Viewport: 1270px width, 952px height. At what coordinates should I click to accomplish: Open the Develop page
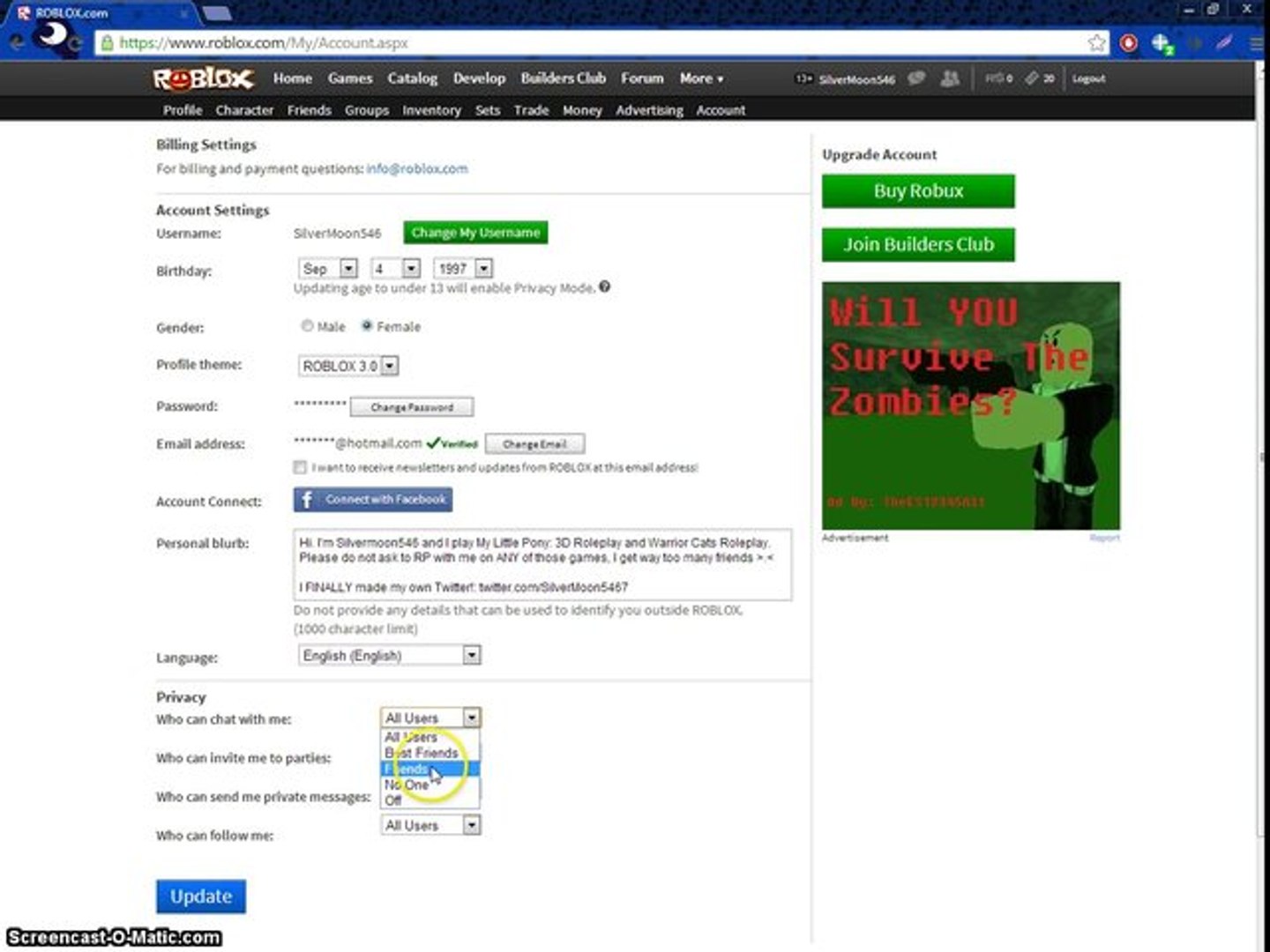point(480,78)
